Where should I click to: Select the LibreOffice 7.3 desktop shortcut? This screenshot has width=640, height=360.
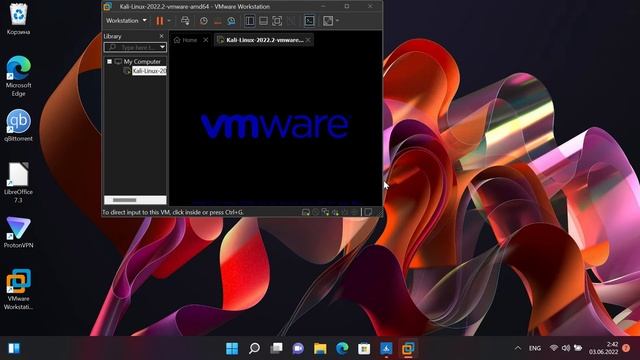click(x=18, y=183)
